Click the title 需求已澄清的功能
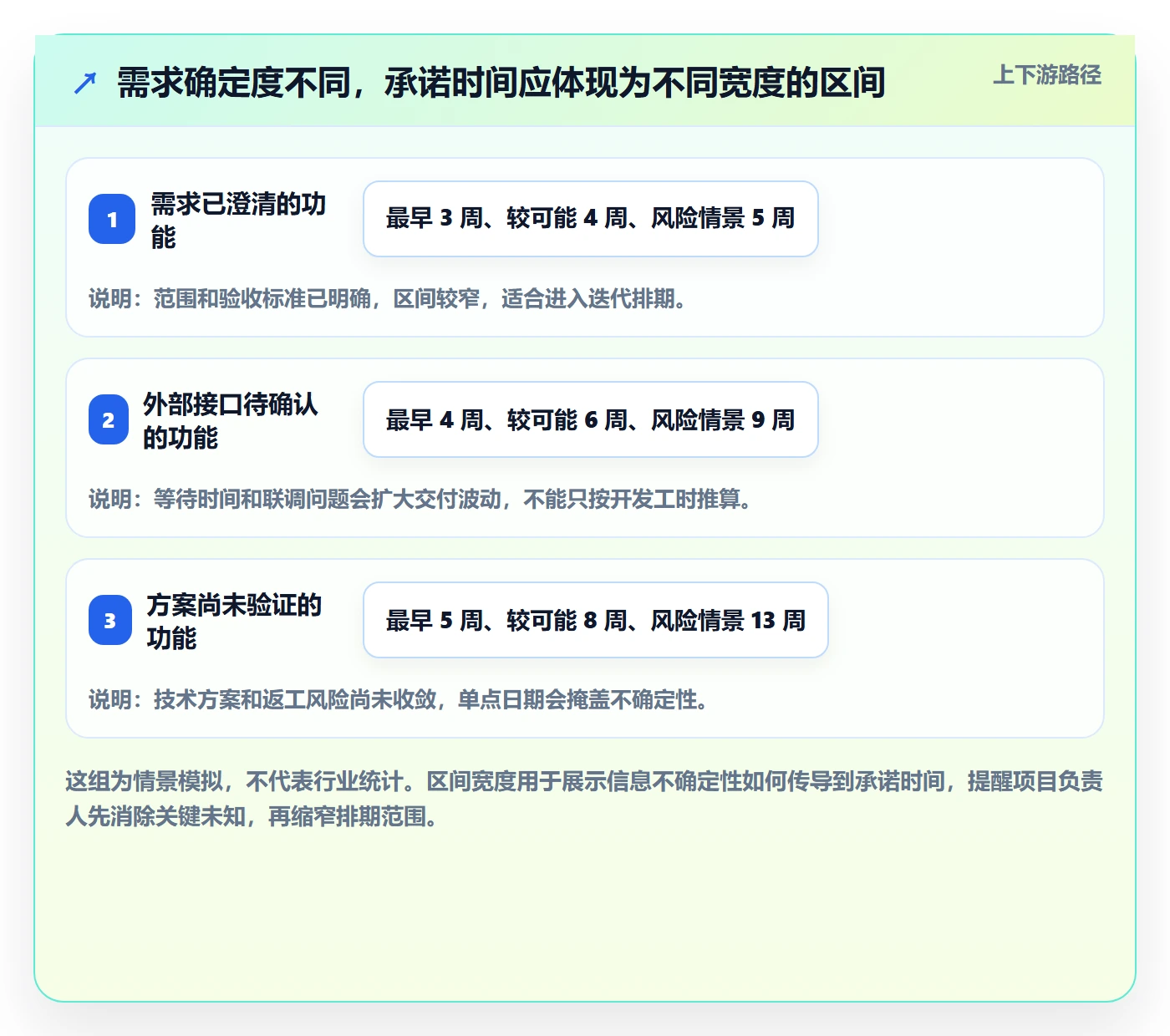 238,220
